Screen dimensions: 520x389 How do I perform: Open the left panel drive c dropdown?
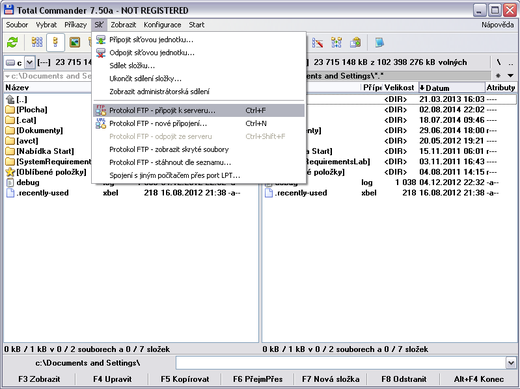pyautogui.click(x=30, y=63)
